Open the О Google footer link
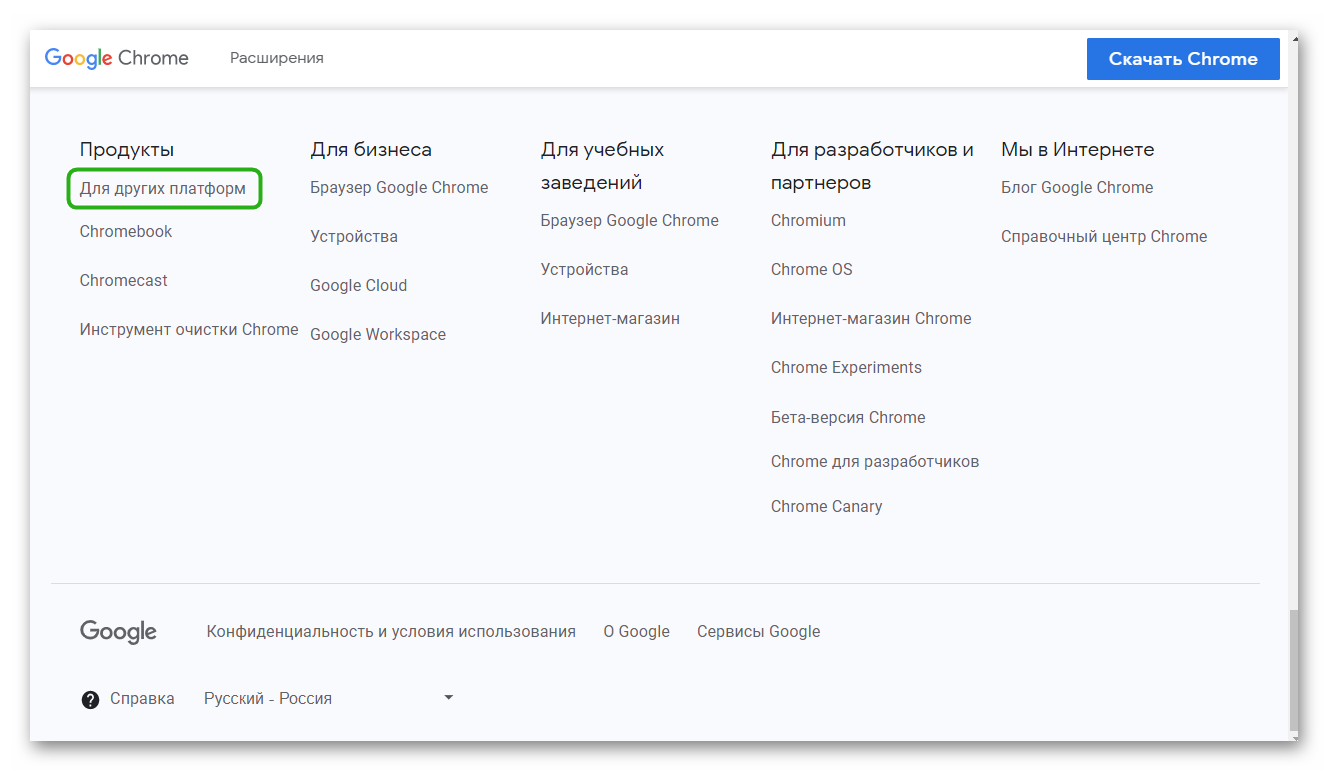Viewport: 1328px width, 773px height. click(637, 631)
